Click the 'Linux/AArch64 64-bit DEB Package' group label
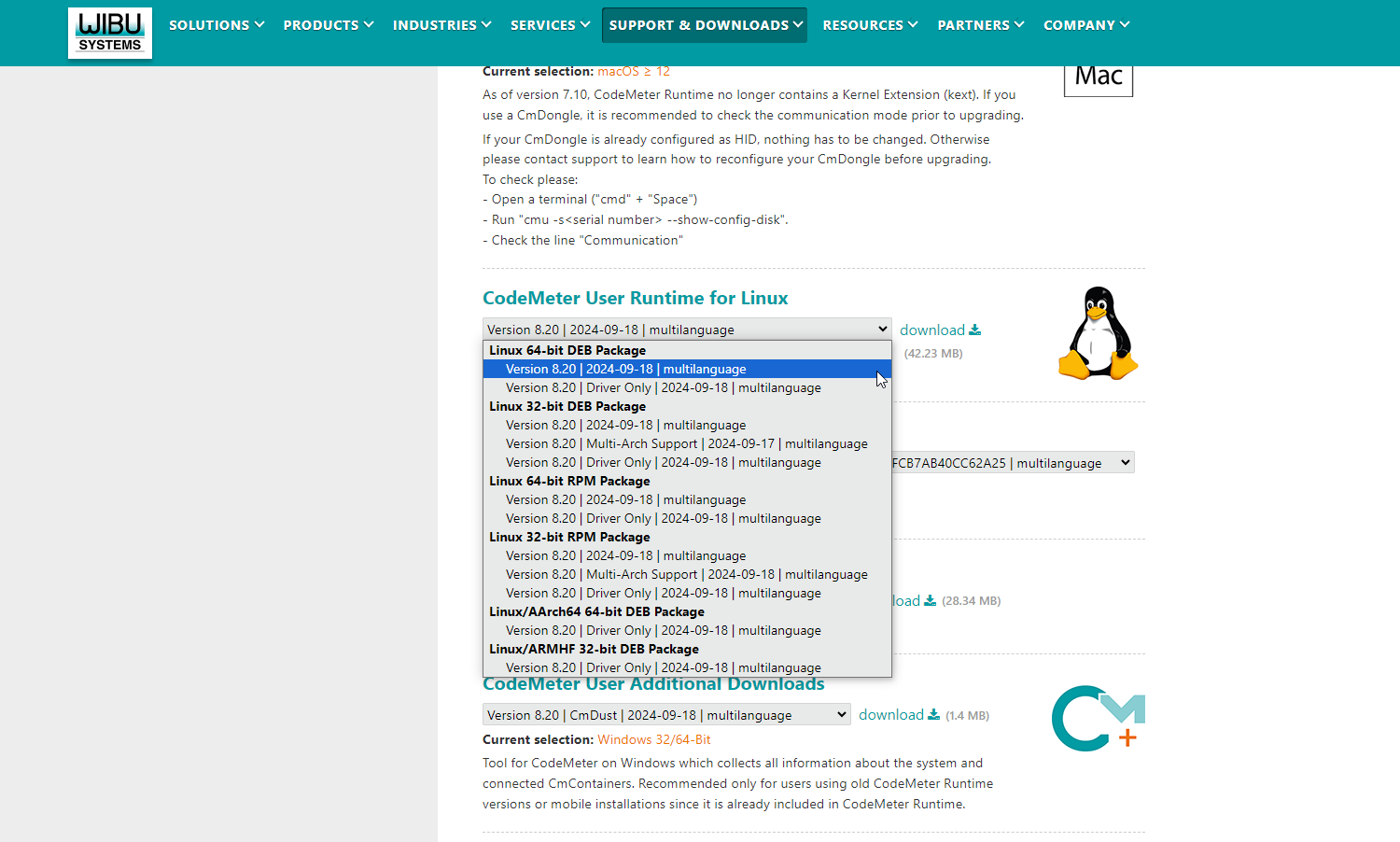 click(596, 611)
